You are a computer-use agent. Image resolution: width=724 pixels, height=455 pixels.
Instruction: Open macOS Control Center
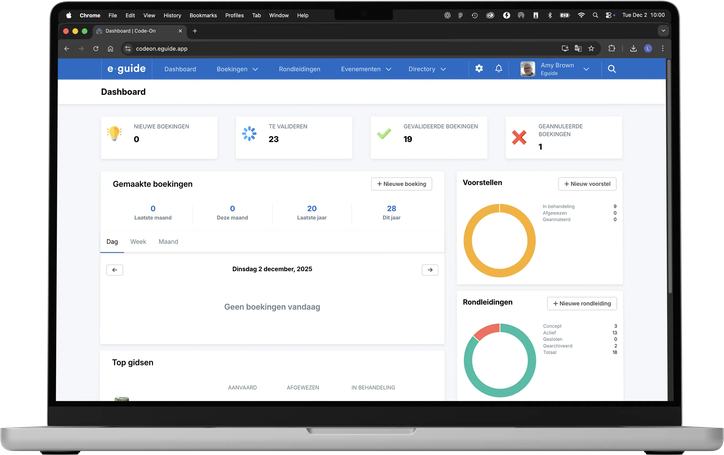click(609, 15)
